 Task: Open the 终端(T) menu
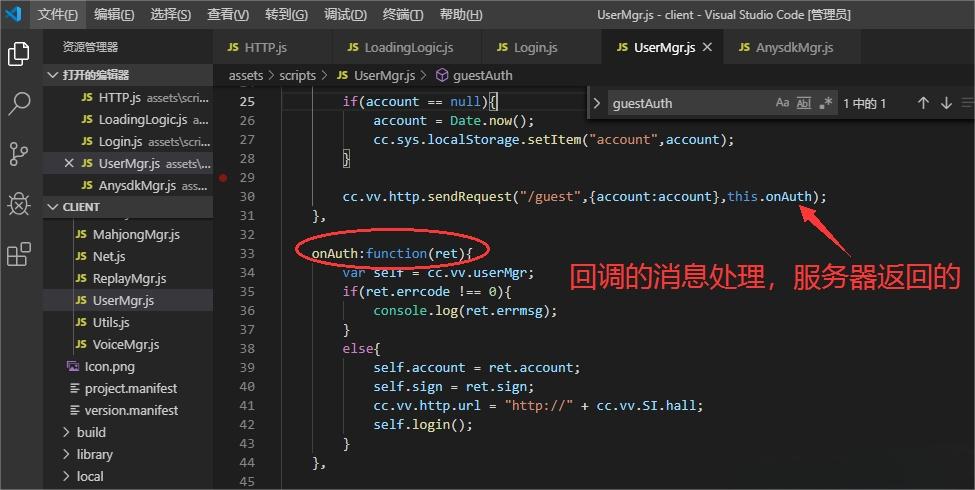tap(403, 15)
